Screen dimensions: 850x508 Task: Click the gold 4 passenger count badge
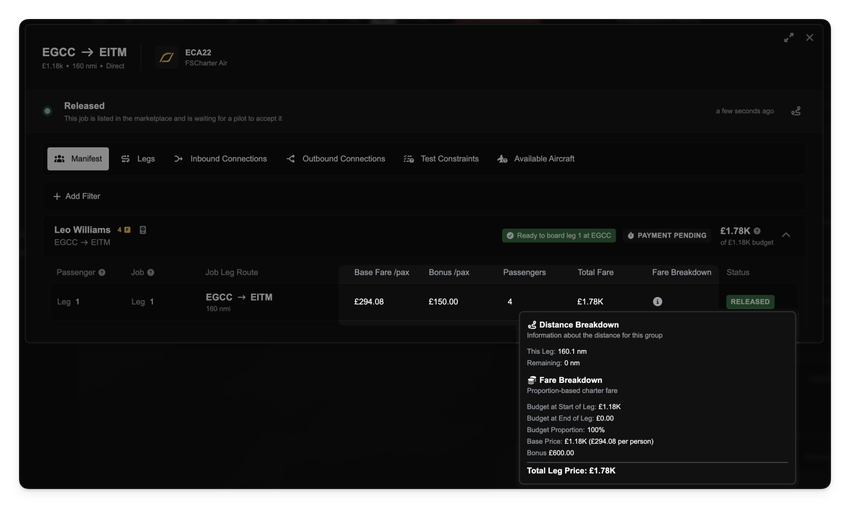[x=123, y=230]
